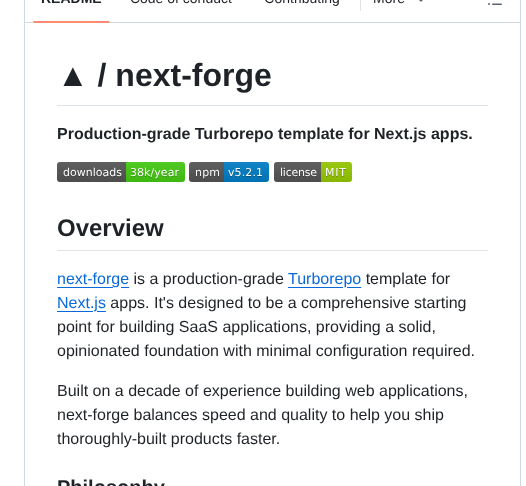Click the triangle logo in the heading
The width and height of the screenshot is (526, 486).
click(72, 77)
